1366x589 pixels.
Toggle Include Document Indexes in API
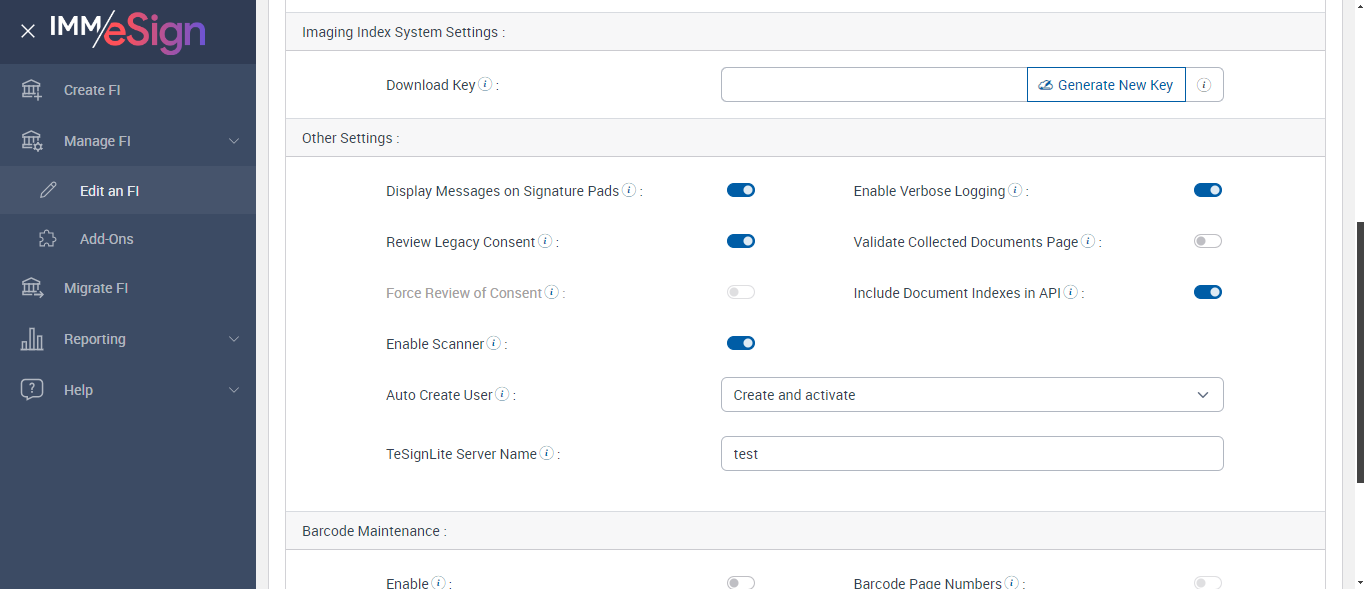click(1208, 292)
